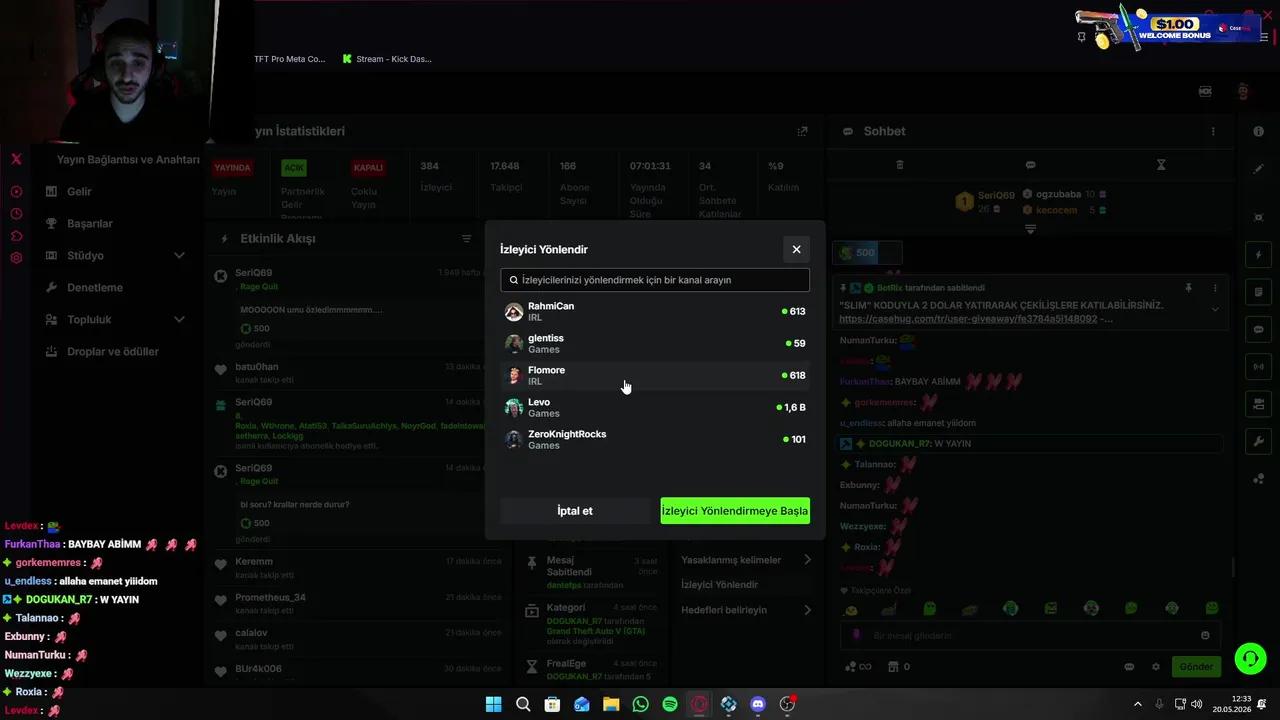The height and width of the screenshot is (720, 1280).
Task: Click RahmiCan's avatar thumbnail
Action: 514,312
